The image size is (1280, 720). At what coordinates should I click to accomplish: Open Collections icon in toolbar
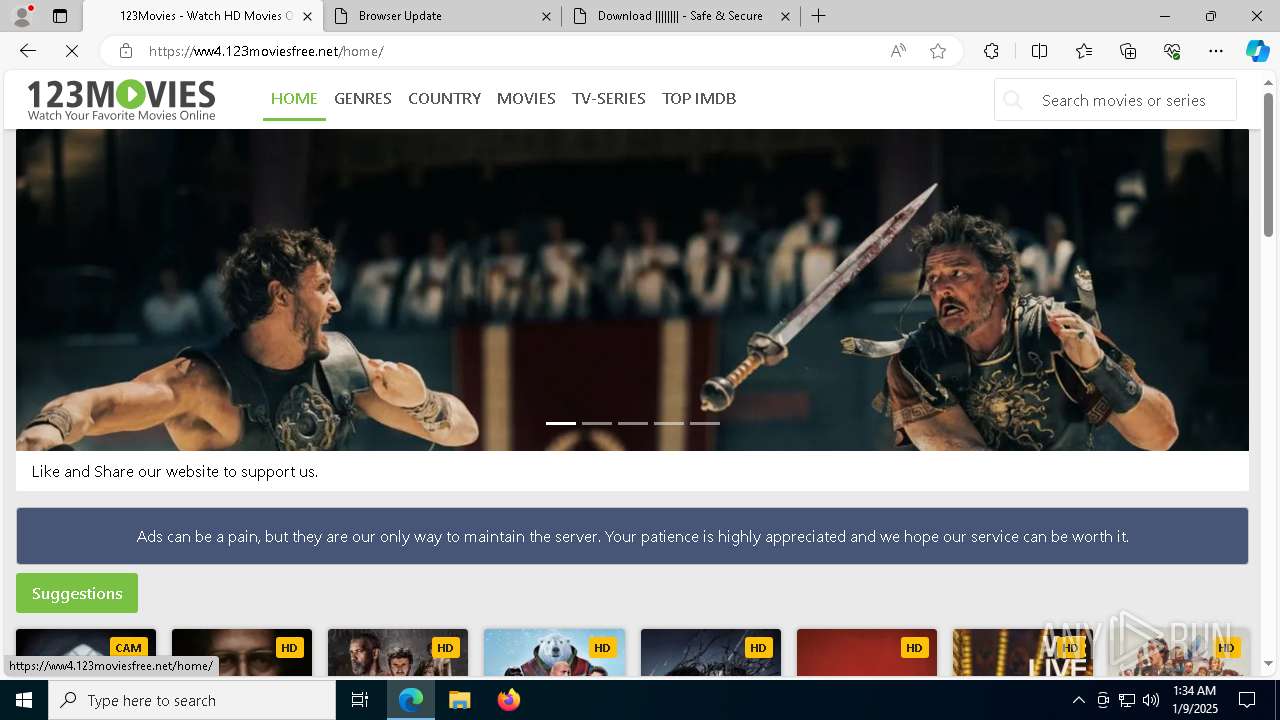click(1128, 51)
